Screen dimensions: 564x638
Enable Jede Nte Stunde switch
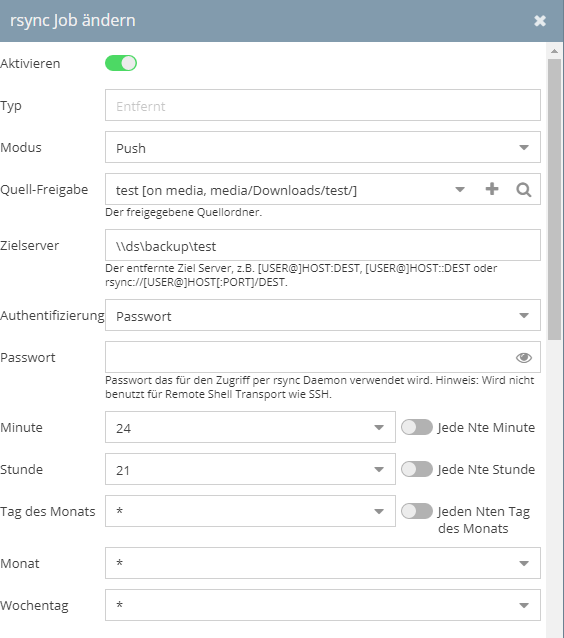click(x=417, y=470)
